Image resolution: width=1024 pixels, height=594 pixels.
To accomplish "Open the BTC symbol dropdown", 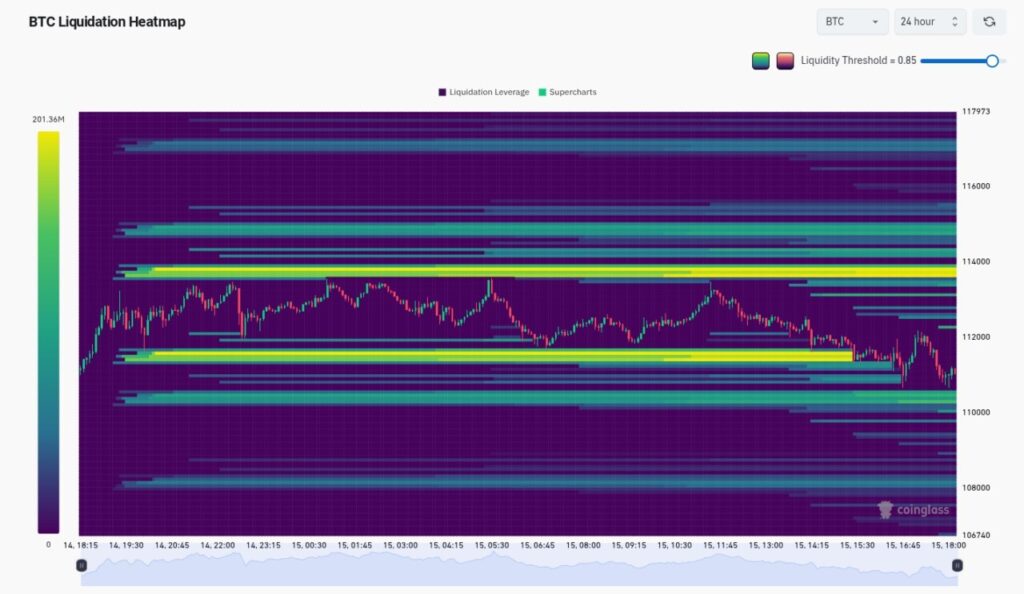I will pos(851,21).
